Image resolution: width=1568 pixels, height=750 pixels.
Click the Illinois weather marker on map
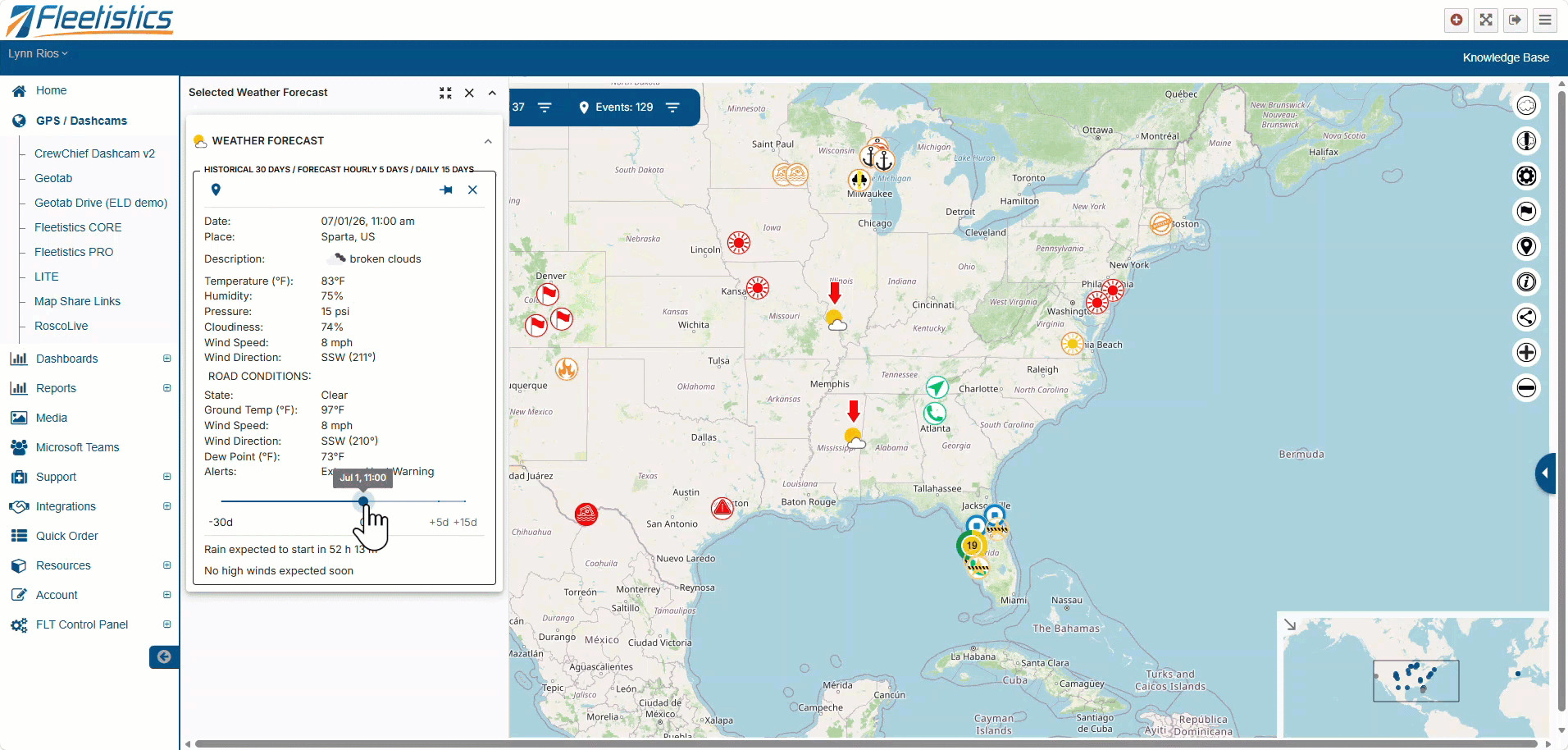836,319
